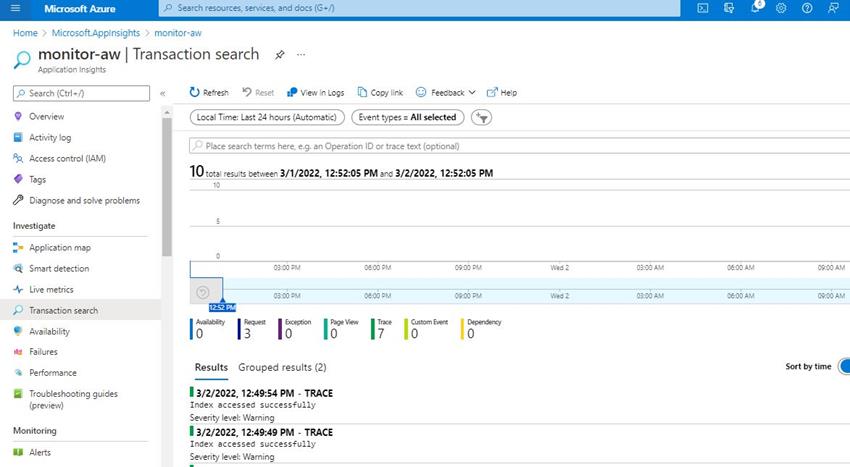This screenshot has height=467, width=850.
Task: Go to monitor-aw breadcrumb
Action: tap(178, 33)
